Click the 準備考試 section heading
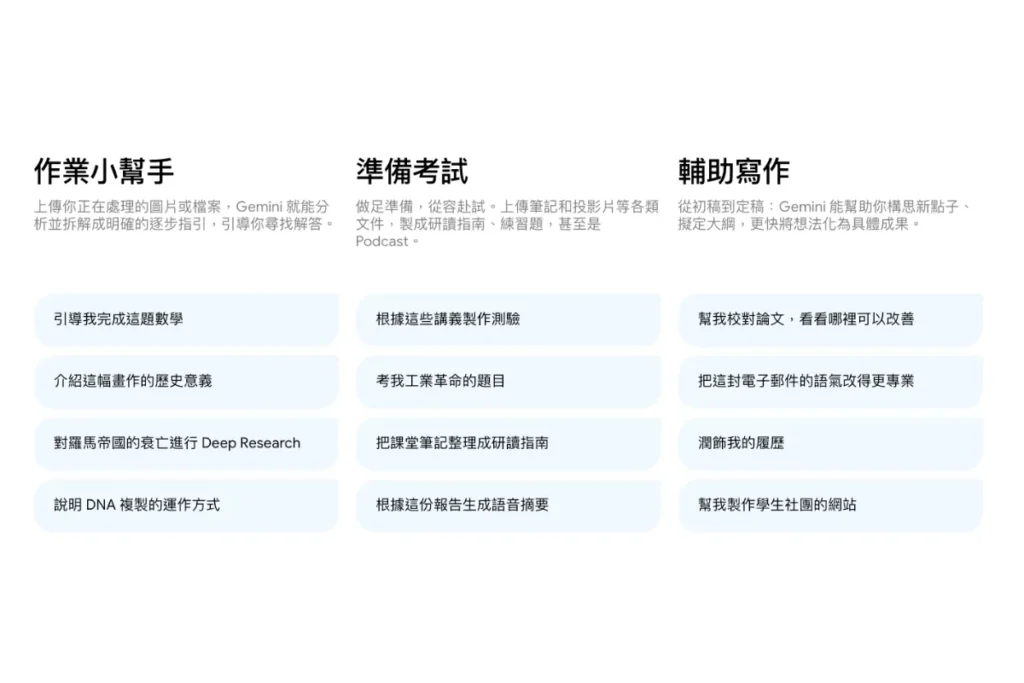 (x=411, y=171)
